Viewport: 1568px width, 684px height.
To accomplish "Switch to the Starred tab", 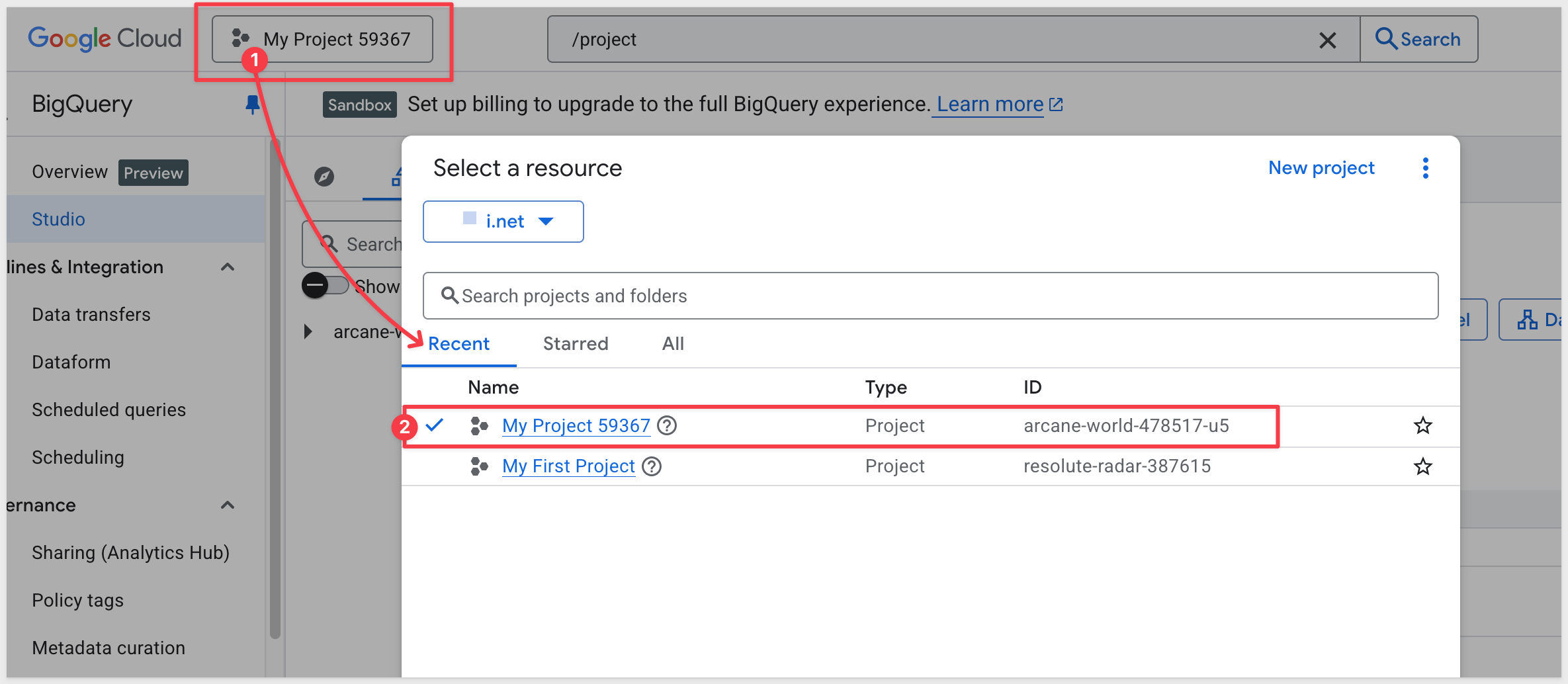I will coord(575,343).
